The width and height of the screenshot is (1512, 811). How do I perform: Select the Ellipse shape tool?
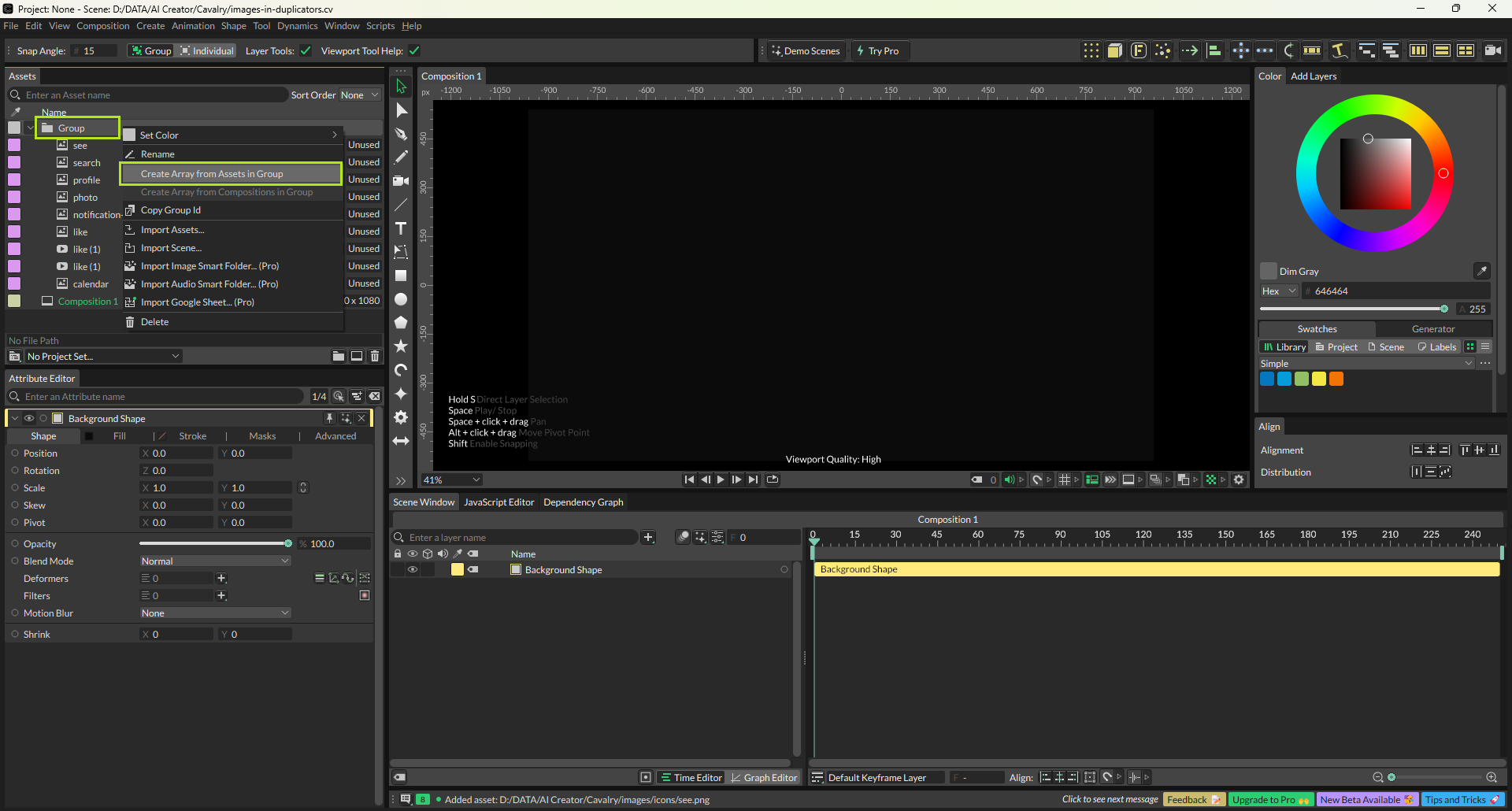(401, 299)
